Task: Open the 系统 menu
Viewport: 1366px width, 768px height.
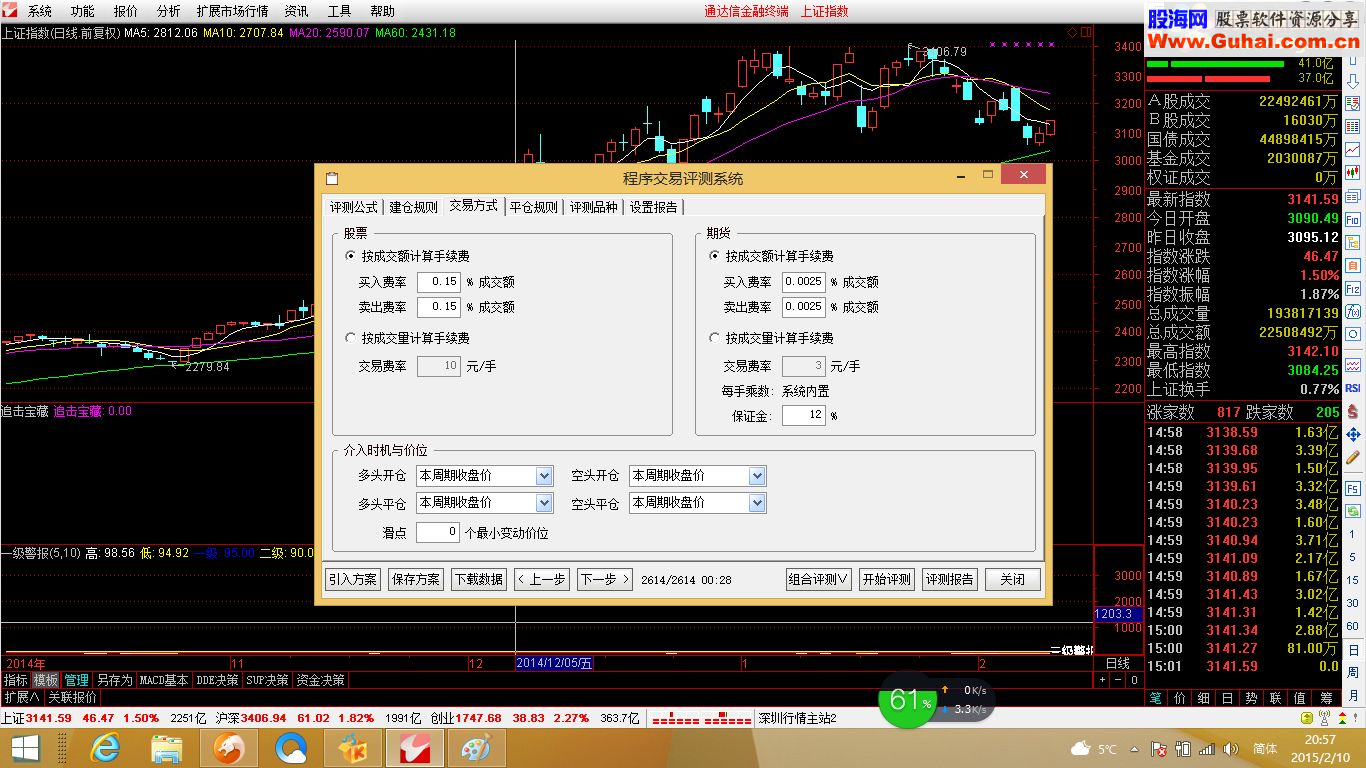Action: pyautogui.click(x=39, y=11)
